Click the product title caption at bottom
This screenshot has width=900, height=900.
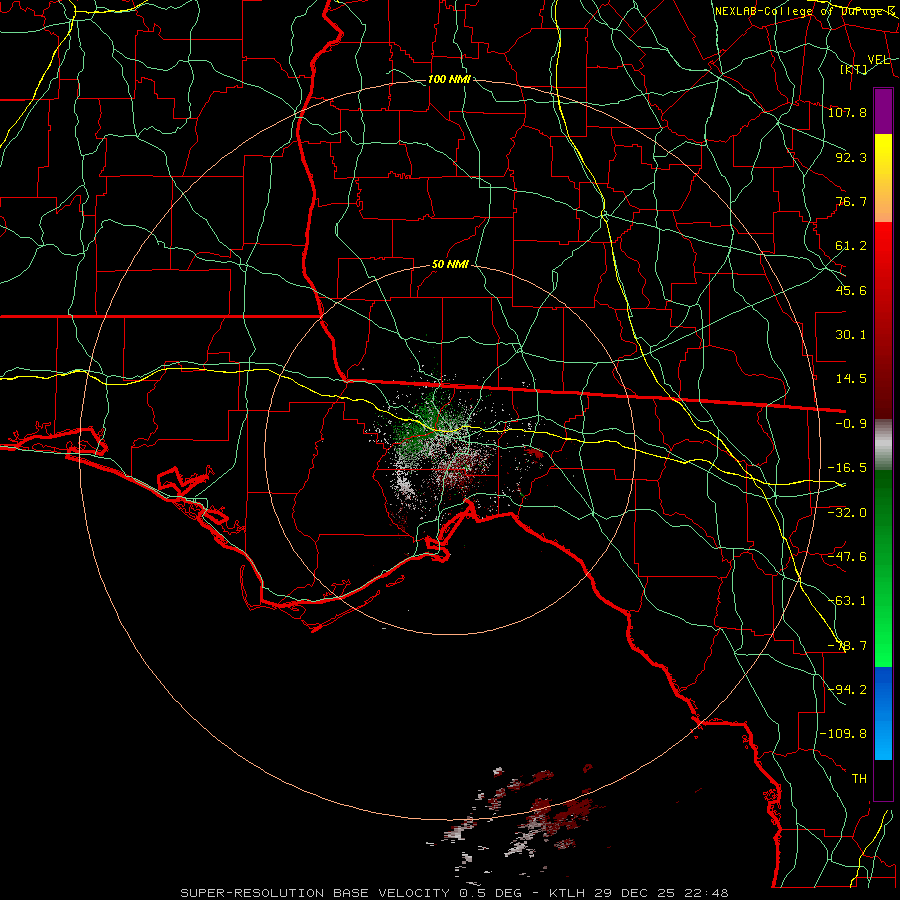[454, 893]
